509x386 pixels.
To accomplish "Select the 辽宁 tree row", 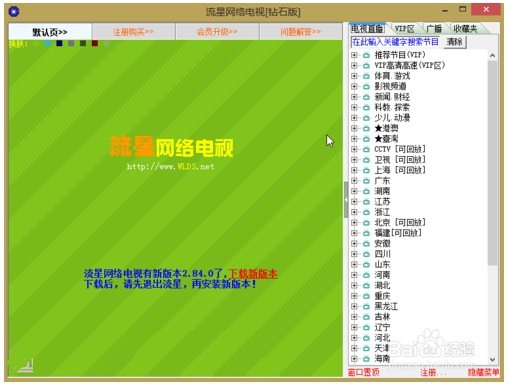I will [x=382, y=327].
